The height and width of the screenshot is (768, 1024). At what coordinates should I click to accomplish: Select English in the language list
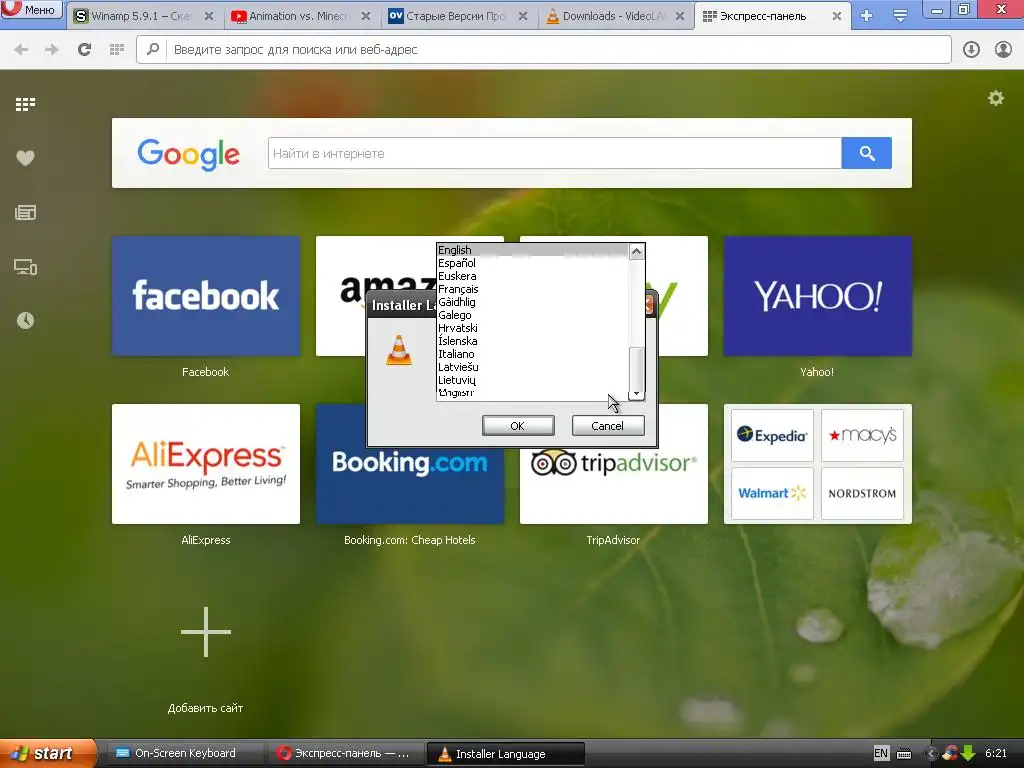(x=532, y=250)
